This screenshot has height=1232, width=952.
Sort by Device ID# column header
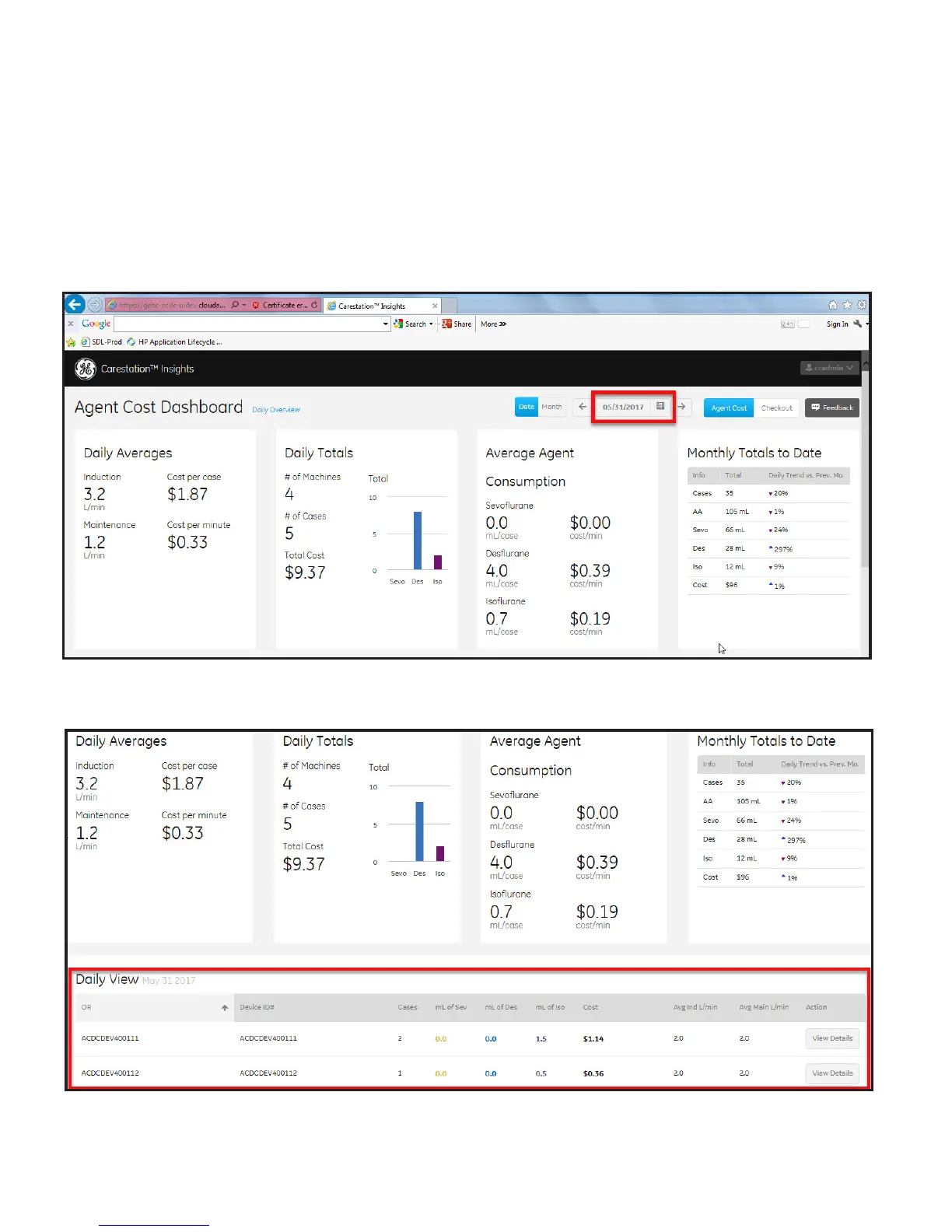(x=257, y=1007)
